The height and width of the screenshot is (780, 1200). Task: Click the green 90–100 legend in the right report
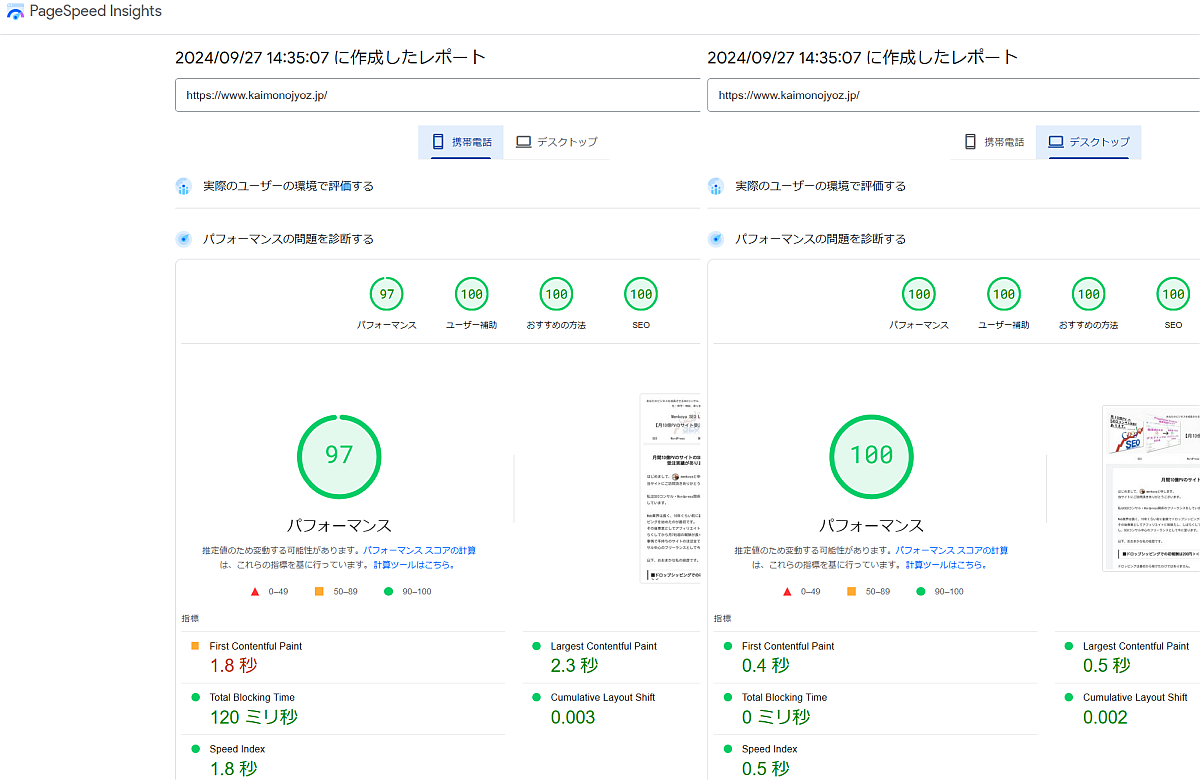(x=940, y=591)
